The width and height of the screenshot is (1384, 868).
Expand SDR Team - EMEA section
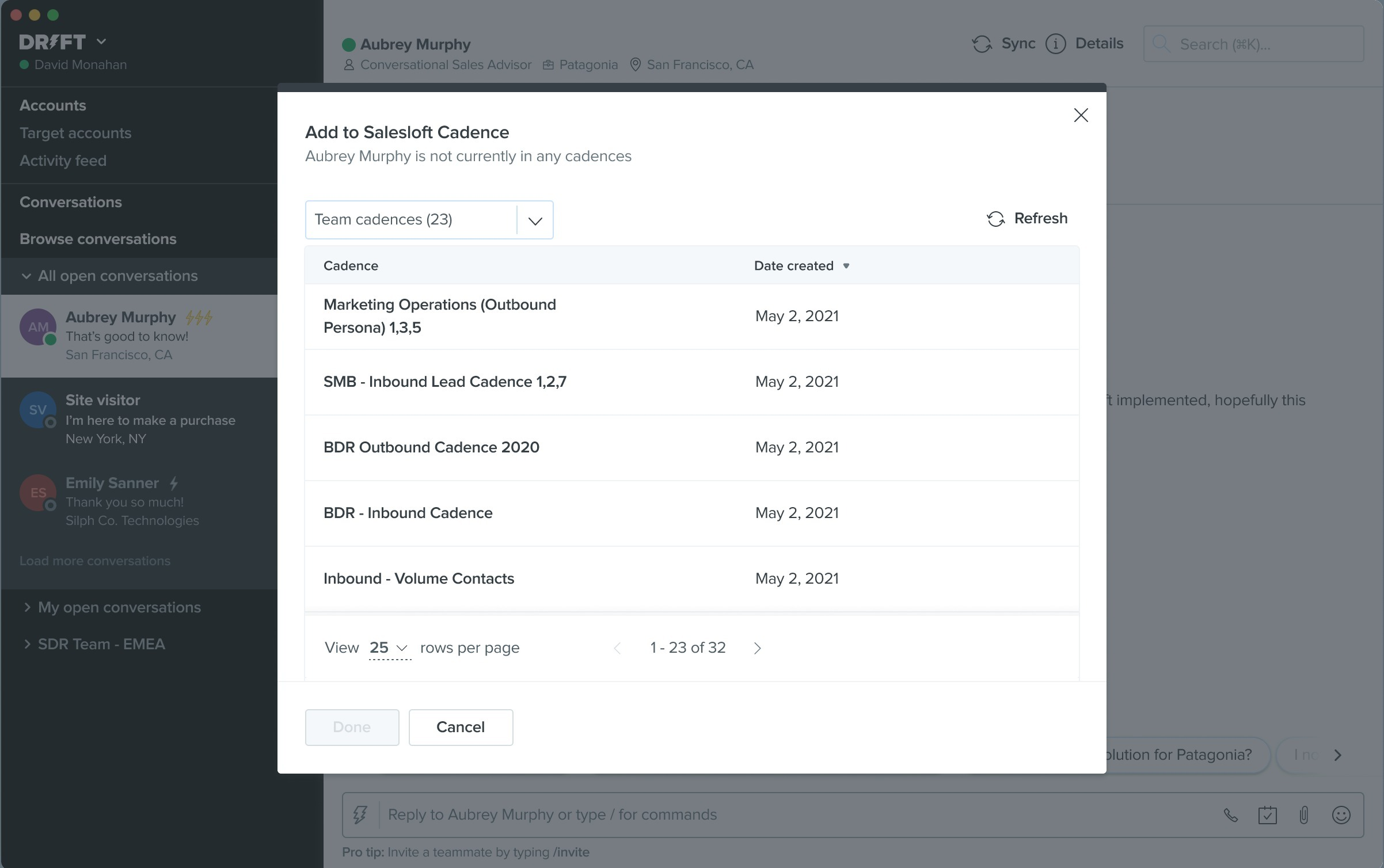tap(101, 644)
